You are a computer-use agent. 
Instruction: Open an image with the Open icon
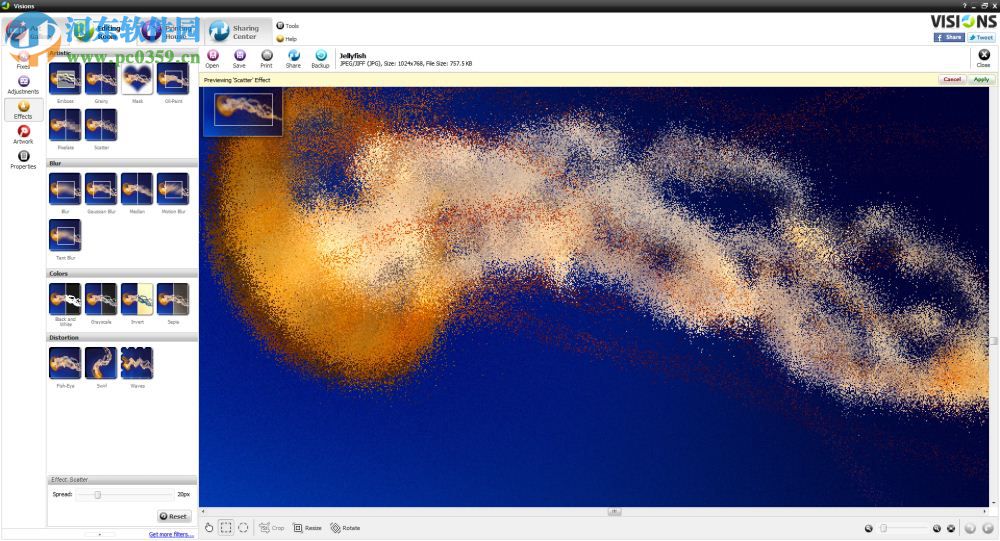(x=212, y=59)
